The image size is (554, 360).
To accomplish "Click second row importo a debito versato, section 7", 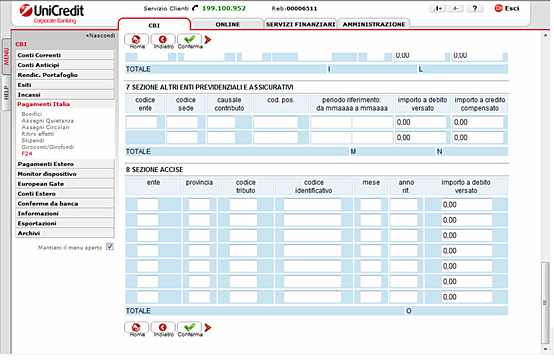I will pyautogui.click(x=421, y=137).
